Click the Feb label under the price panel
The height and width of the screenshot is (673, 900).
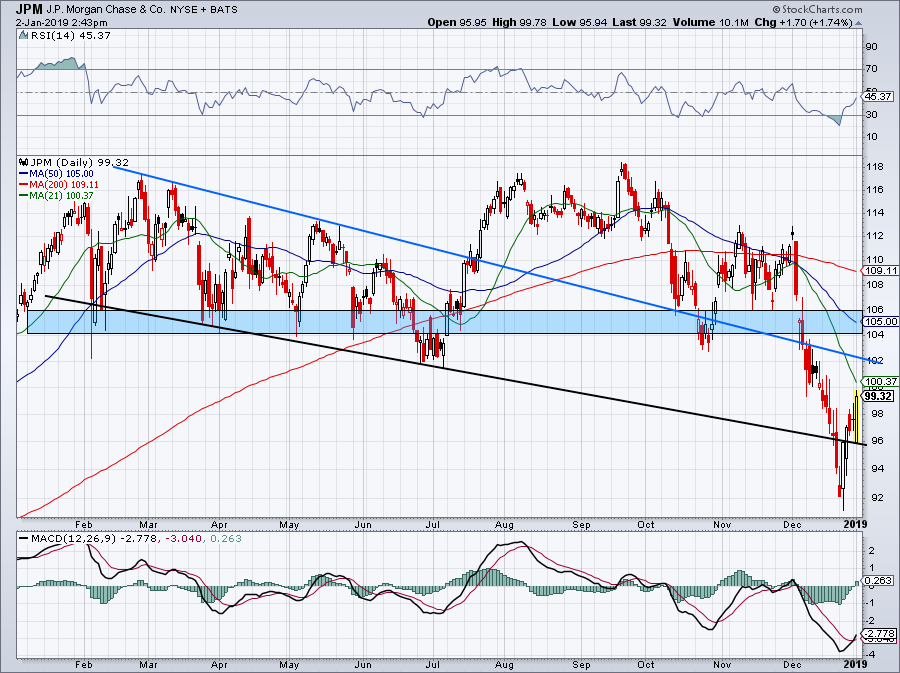(x=84, y=524)
